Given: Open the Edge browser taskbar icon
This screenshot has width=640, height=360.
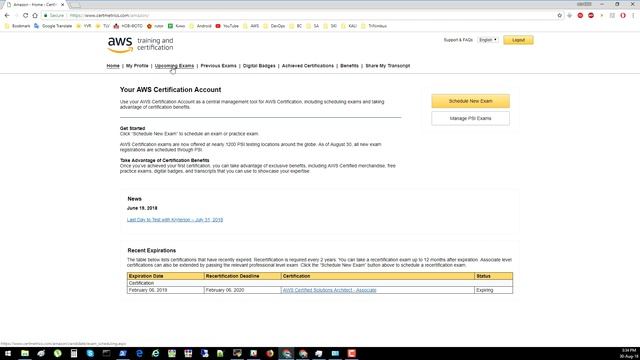Looking at the screenshot, I should click(139, 353).
